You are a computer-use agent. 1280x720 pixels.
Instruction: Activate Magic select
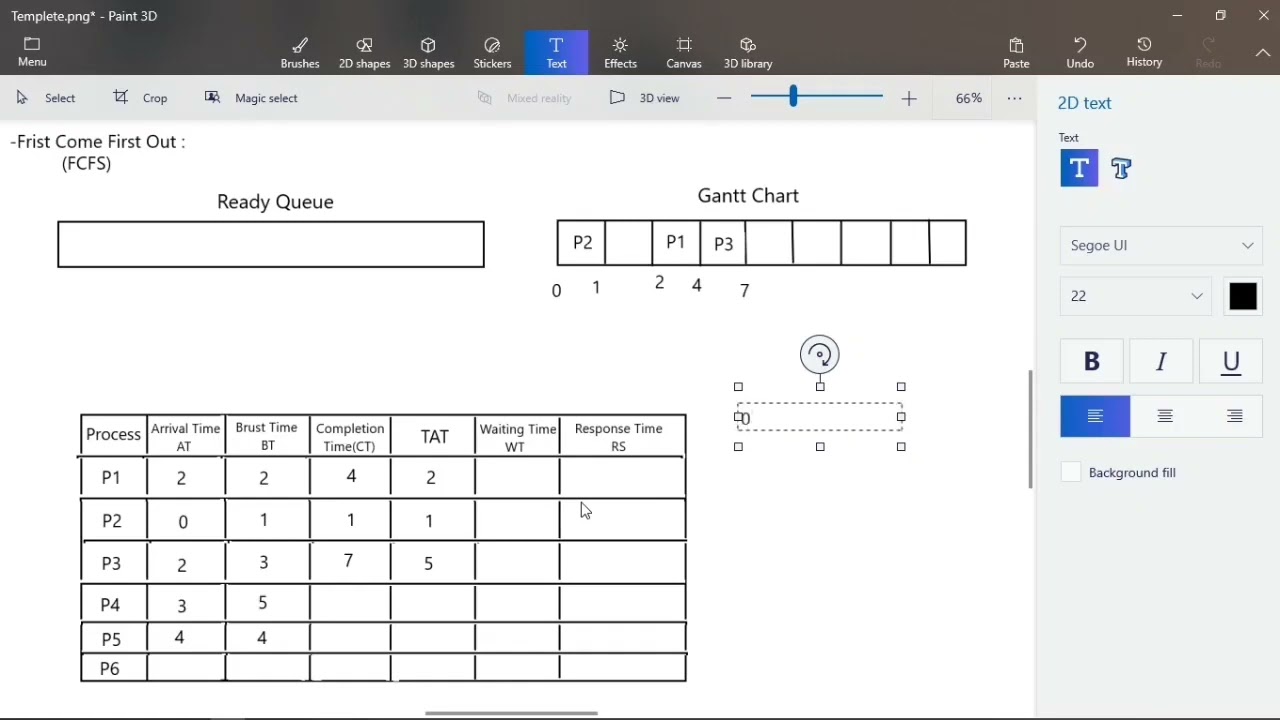pos(251,98)
